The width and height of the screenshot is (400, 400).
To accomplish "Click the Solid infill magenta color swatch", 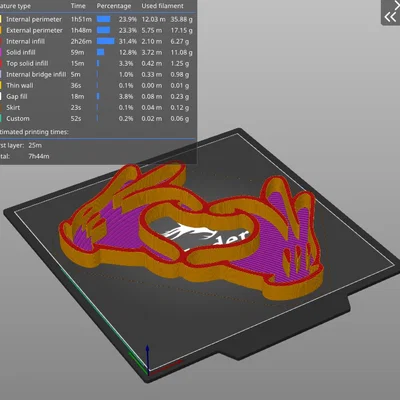I will pyautogui.click(x=1, y=52).
